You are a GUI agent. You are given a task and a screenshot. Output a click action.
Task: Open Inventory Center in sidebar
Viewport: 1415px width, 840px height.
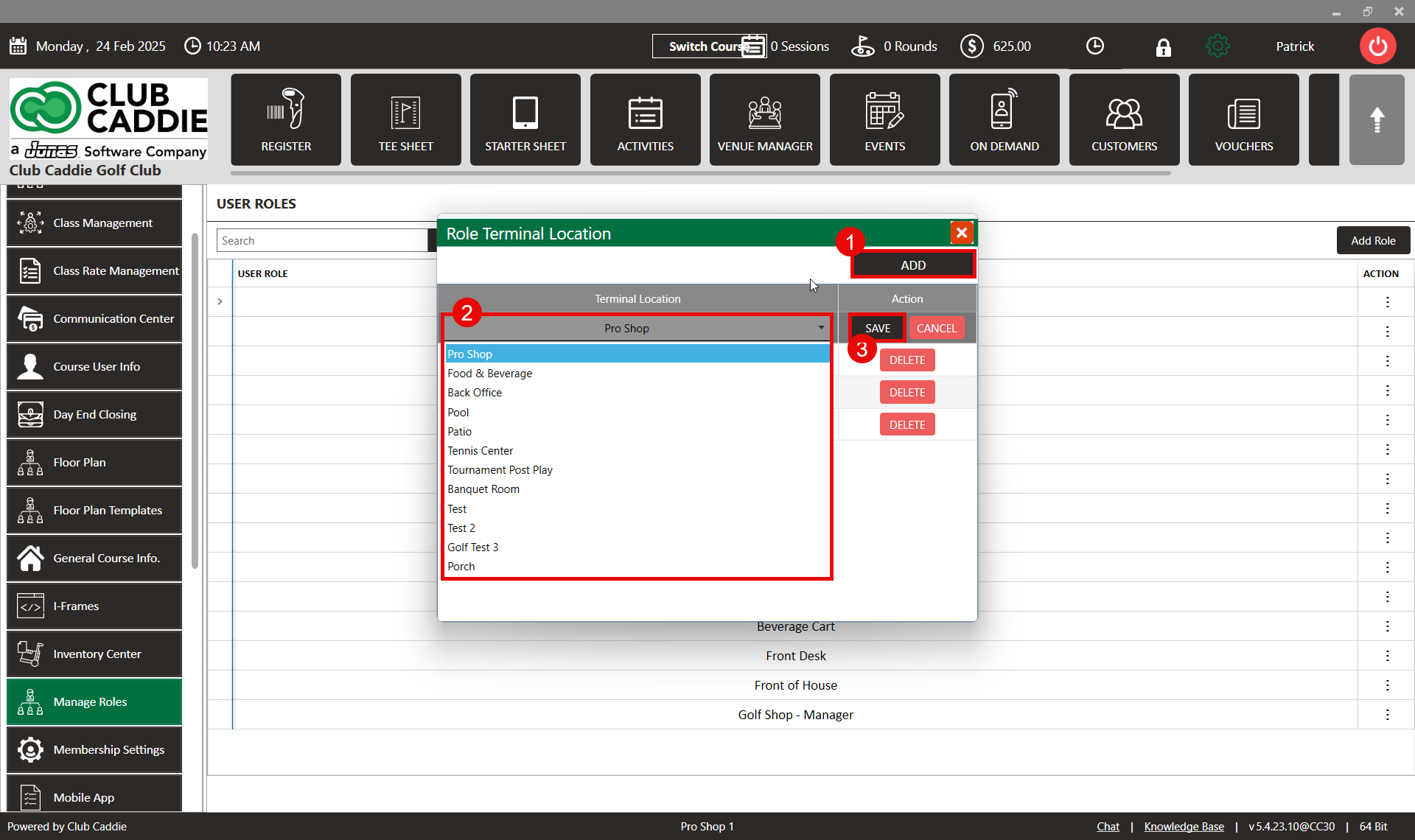click(94, 654)
